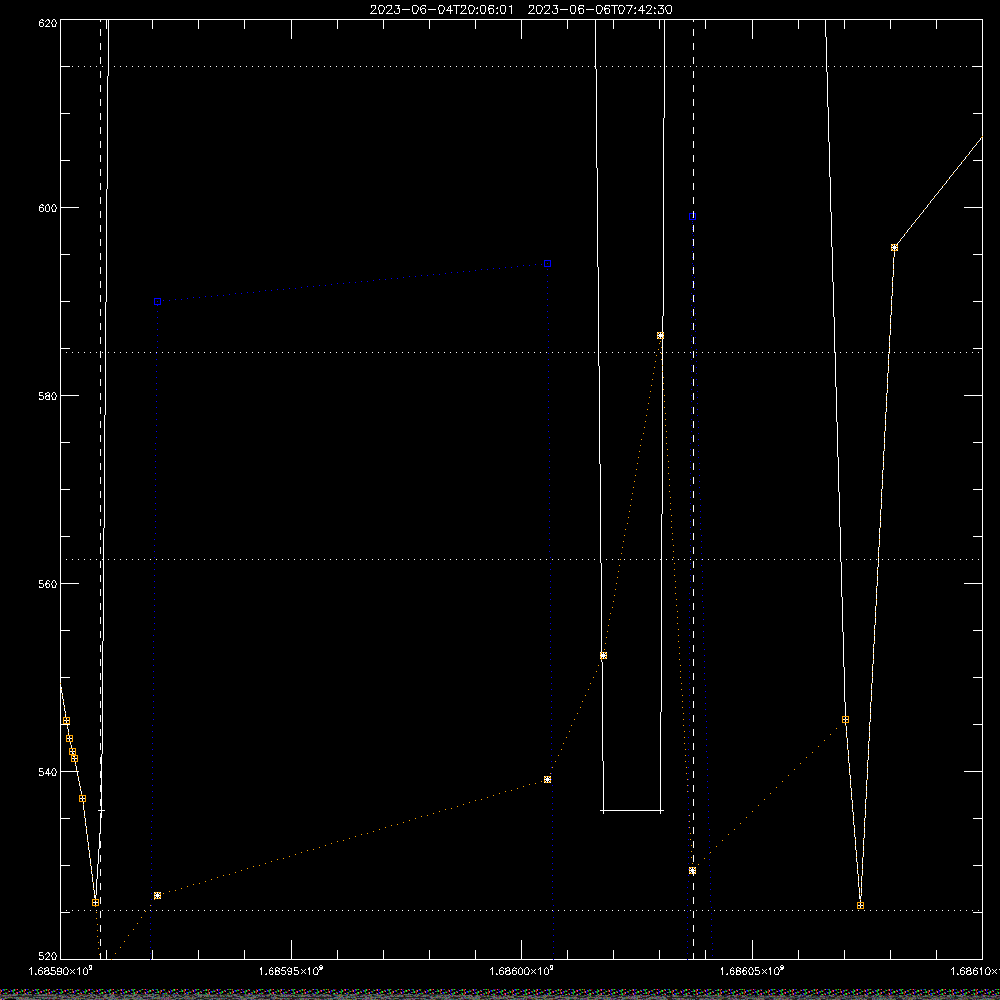This screenshot has height=1000, width=1000.
Task: Select the blue square data point near 590
Action: [x=158, y=302]
